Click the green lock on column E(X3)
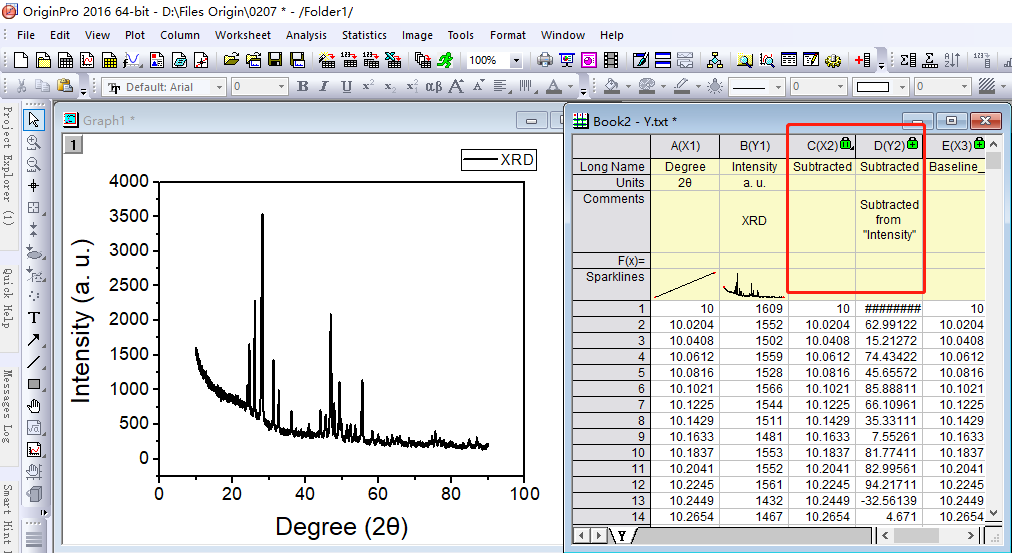This screenshot has height=553, width=1012. 979,143
